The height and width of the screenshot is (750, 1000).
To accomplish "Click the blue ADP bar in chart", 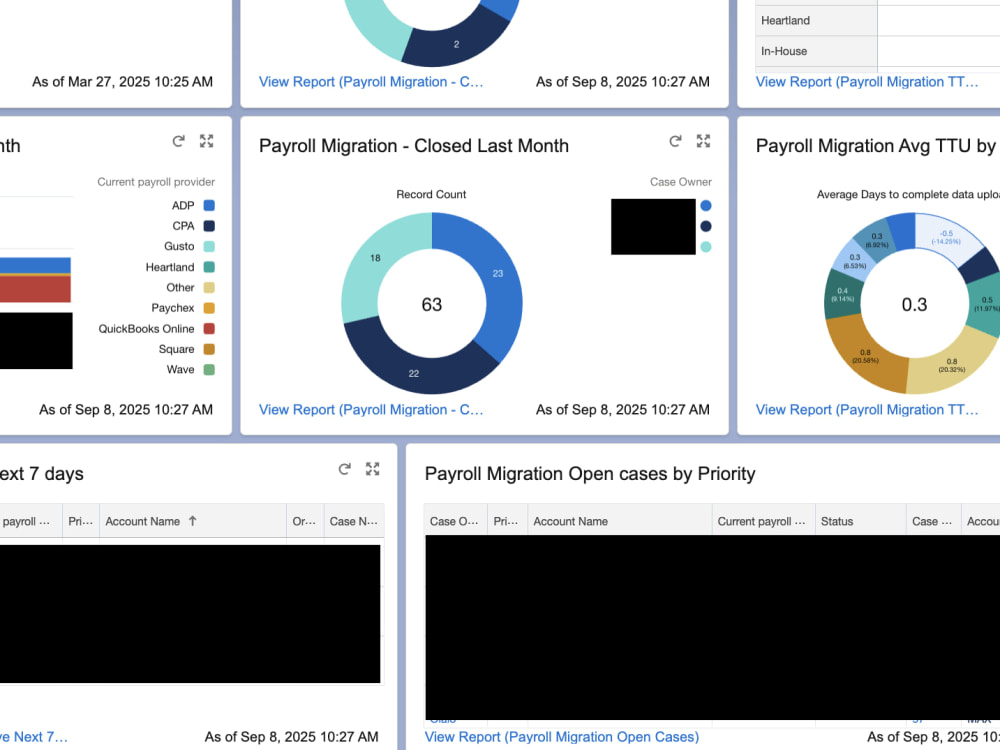I will click(35, 265).
